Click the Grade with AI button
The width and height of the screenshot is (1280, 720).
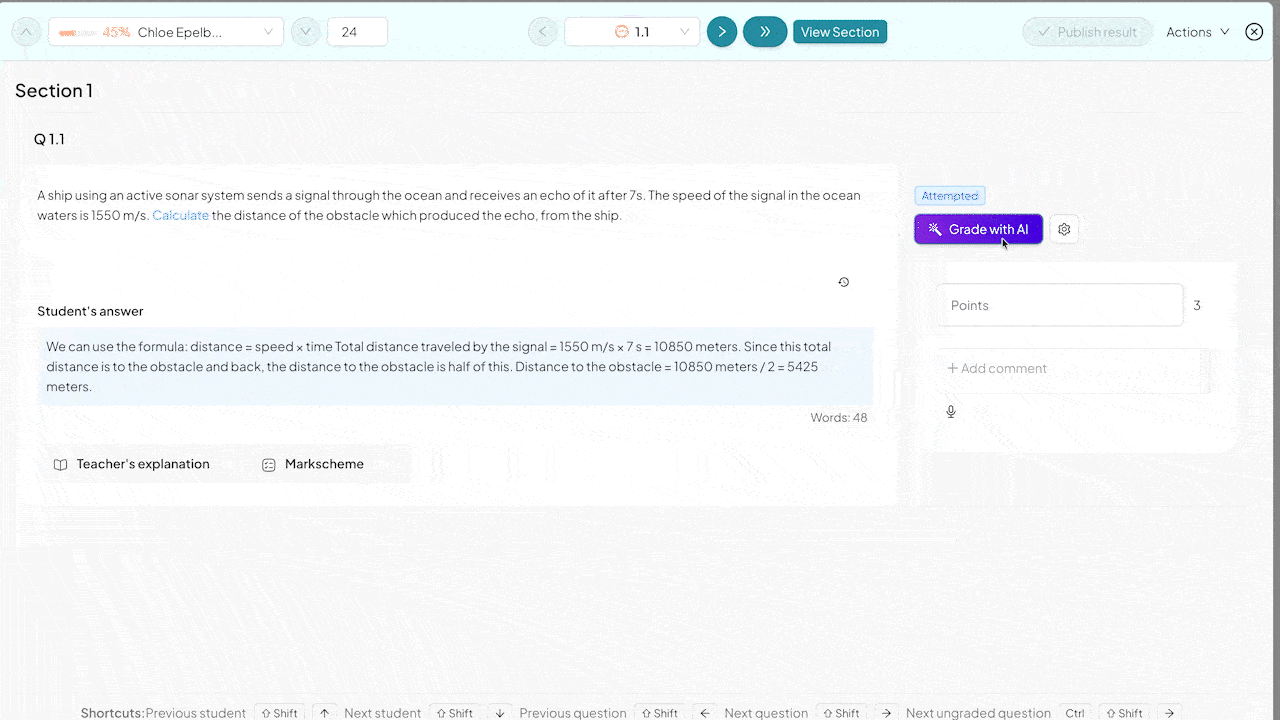(x=979, y=229)
